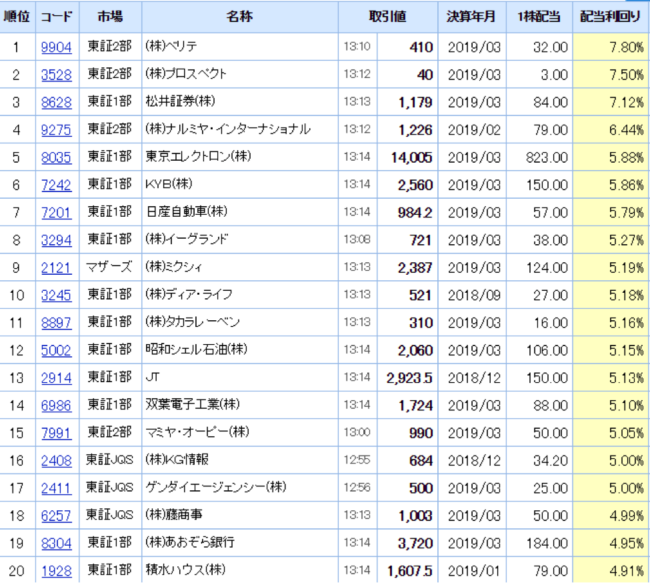Click code 1928 積水ハウス link
Viewport: 650px width, 583px height.
pos(56,569)
